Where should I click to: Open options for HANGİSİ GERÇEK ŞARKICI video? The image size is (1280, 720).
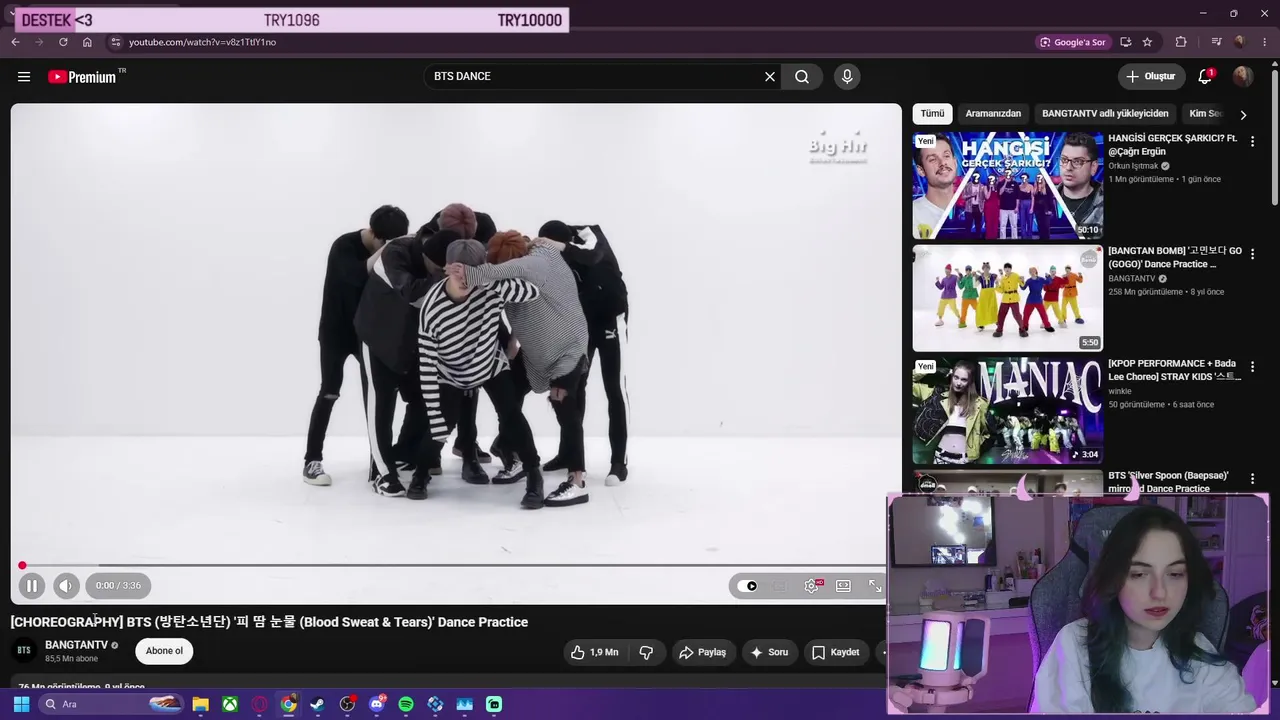1252,142
